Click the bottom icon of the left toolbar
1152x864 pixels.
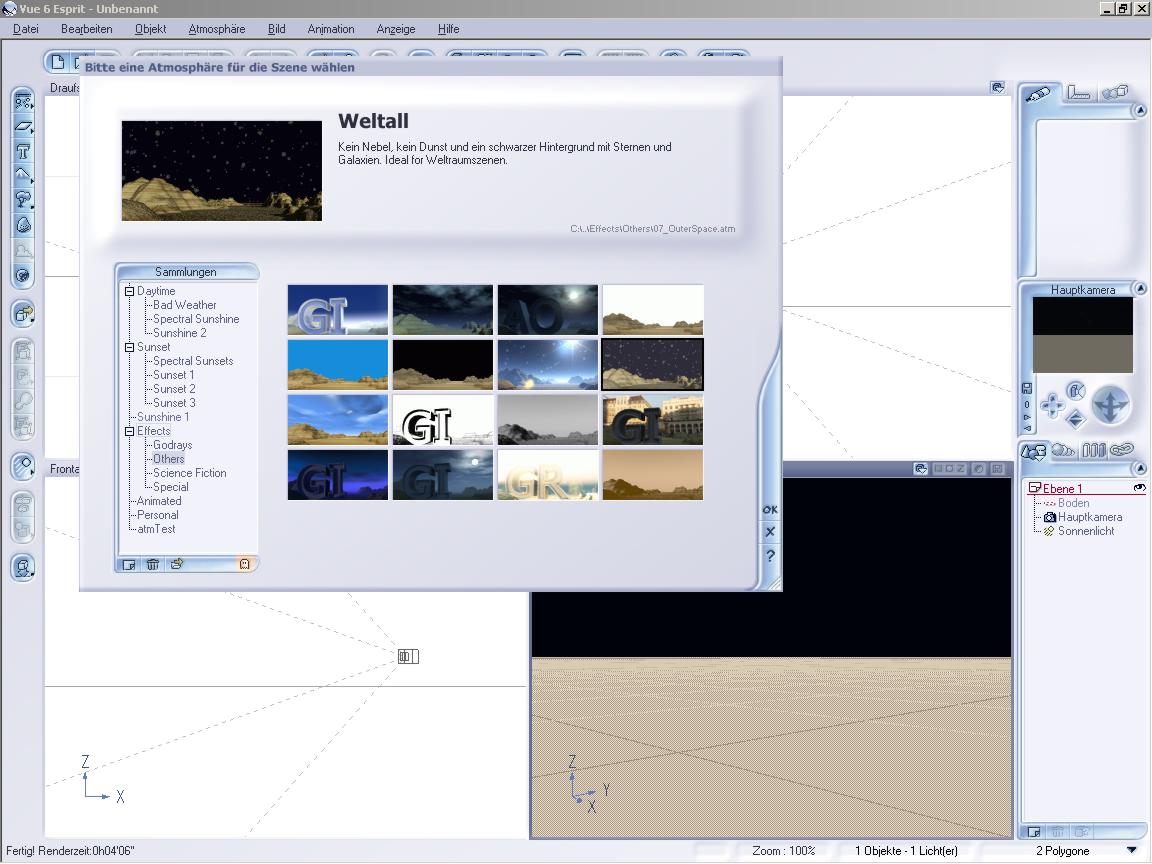[x=24, y=567]
